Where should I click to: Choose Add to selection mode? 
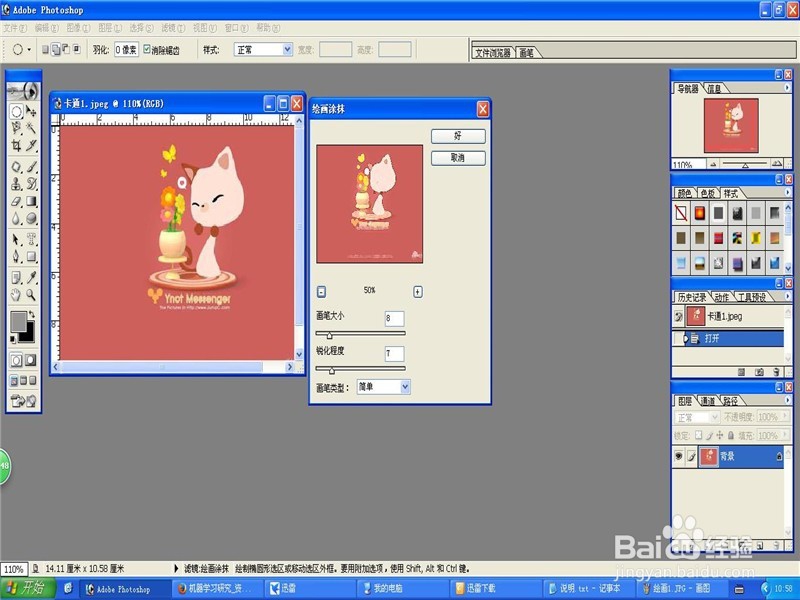[56, 49]
